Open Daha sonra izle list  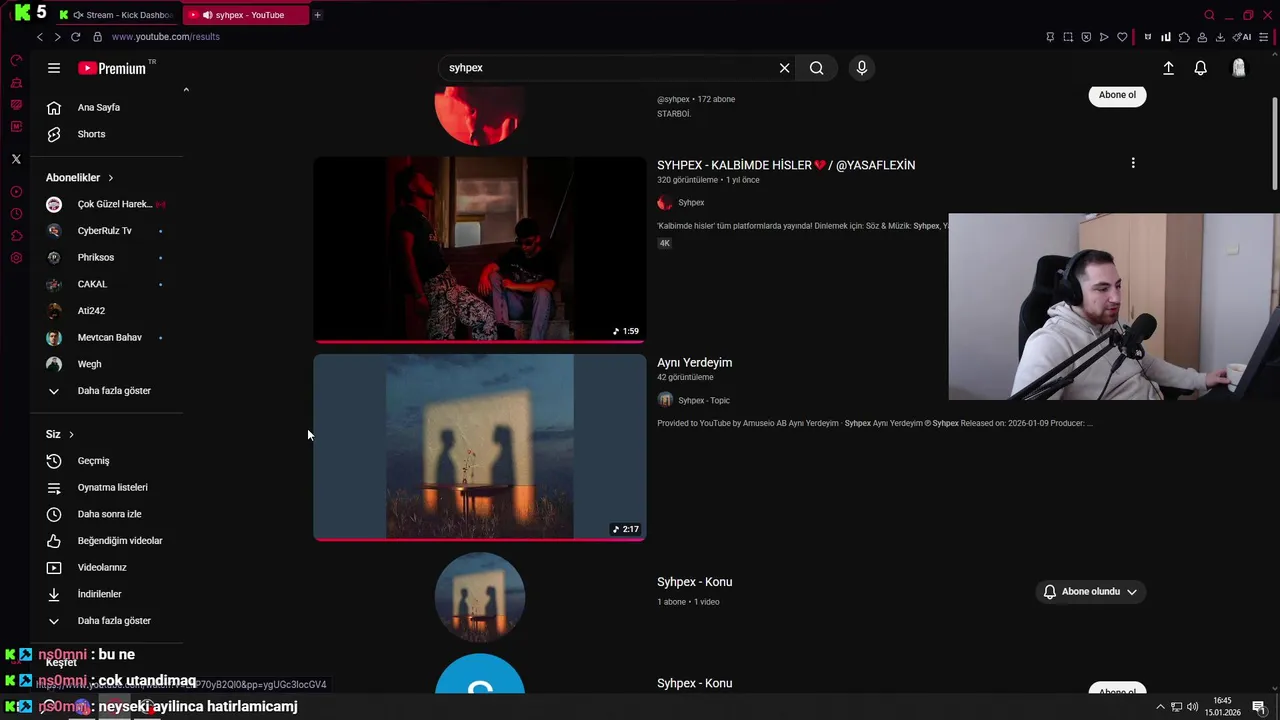[106, 514]
